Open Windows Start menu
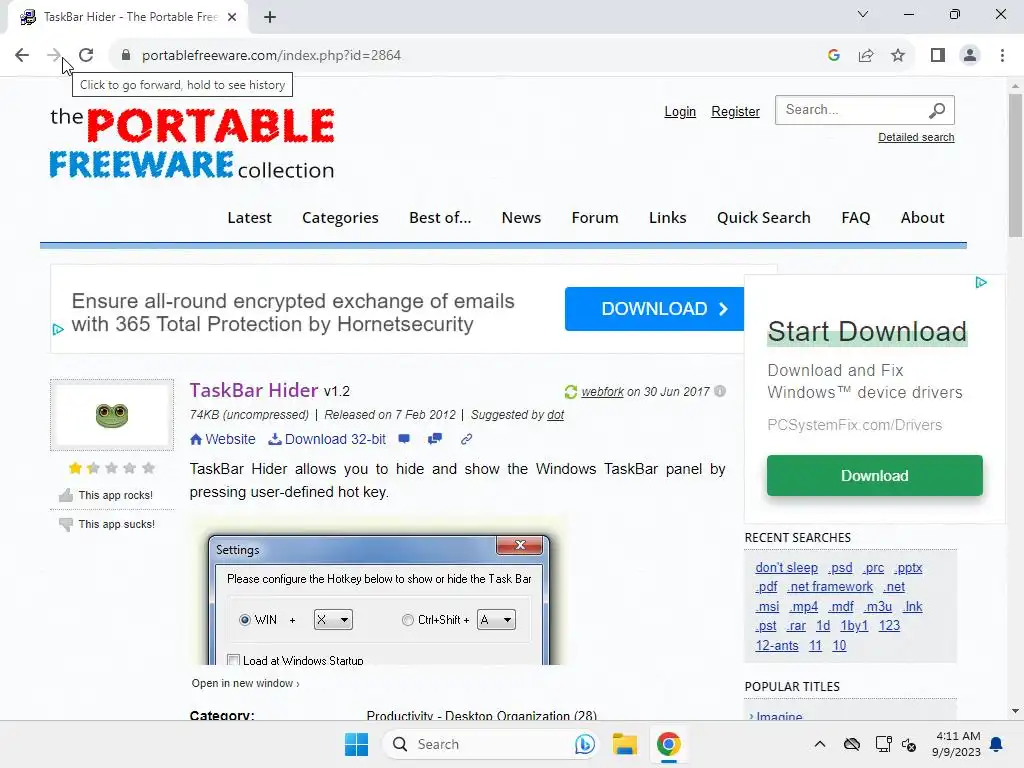 click(357, 744)
